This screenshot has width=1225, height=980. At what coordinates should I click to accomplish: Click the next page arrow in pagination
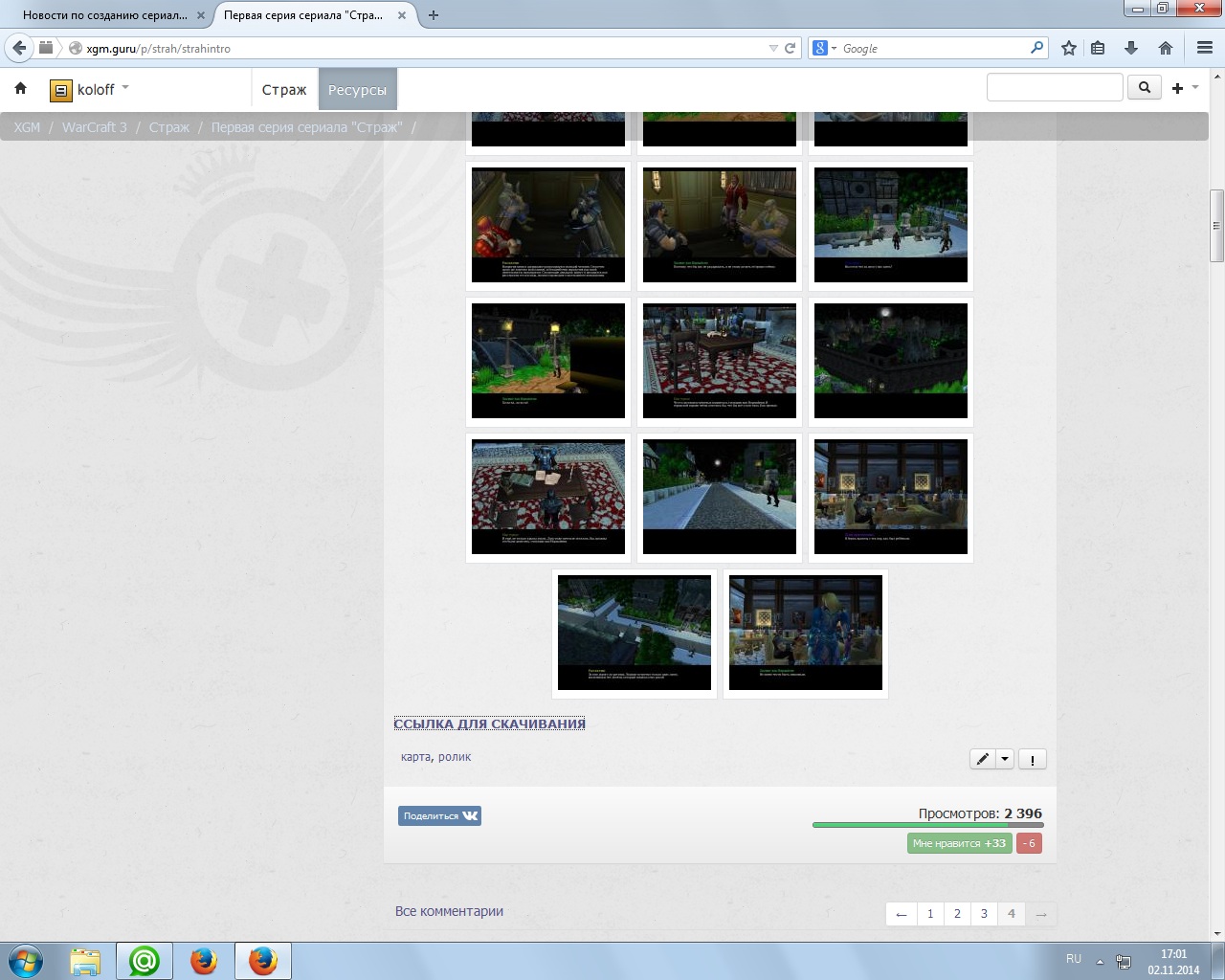point(1041,914)
